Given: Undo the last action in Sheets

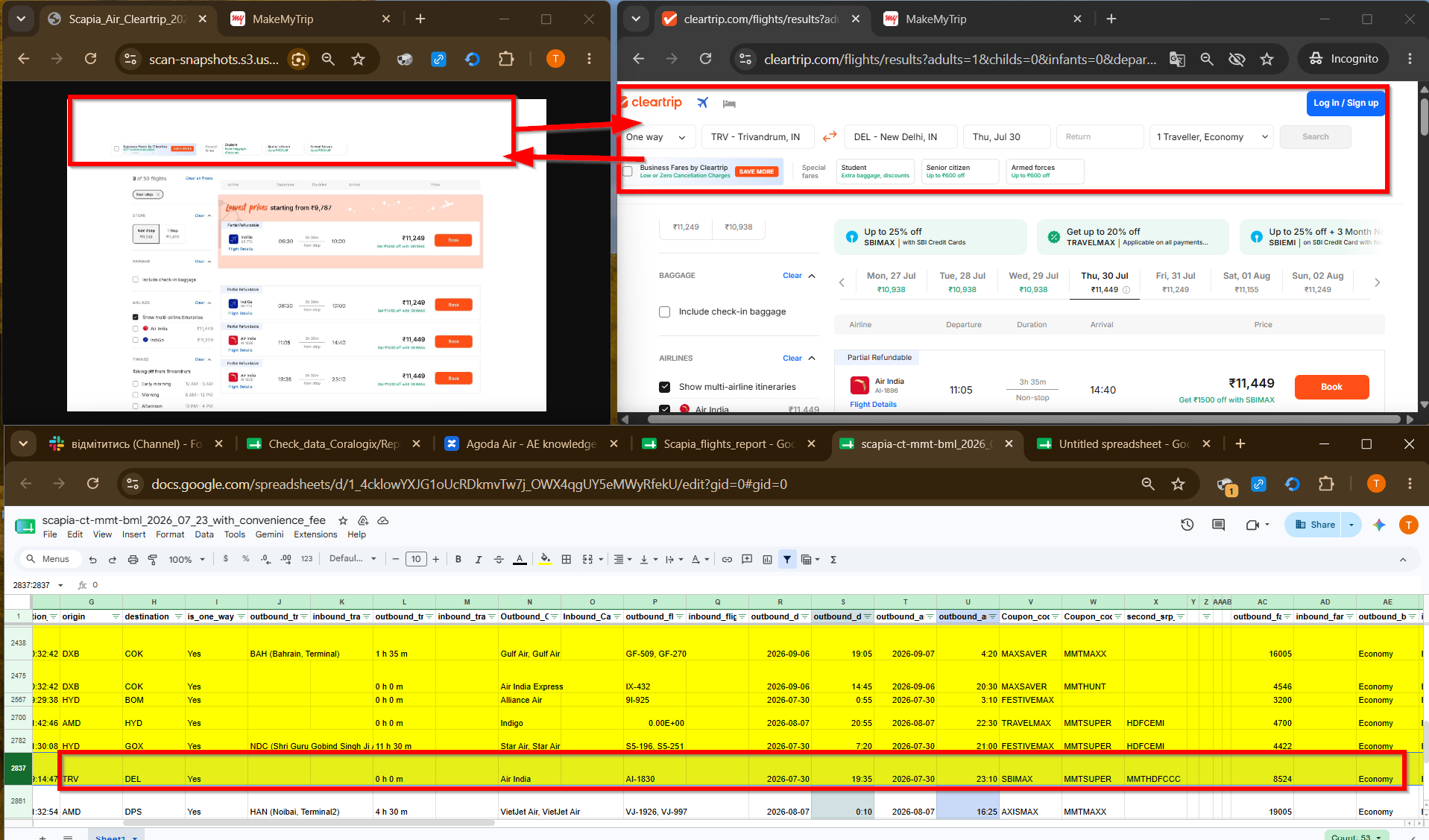Looking at the screenshot, I should coord(92,559).
